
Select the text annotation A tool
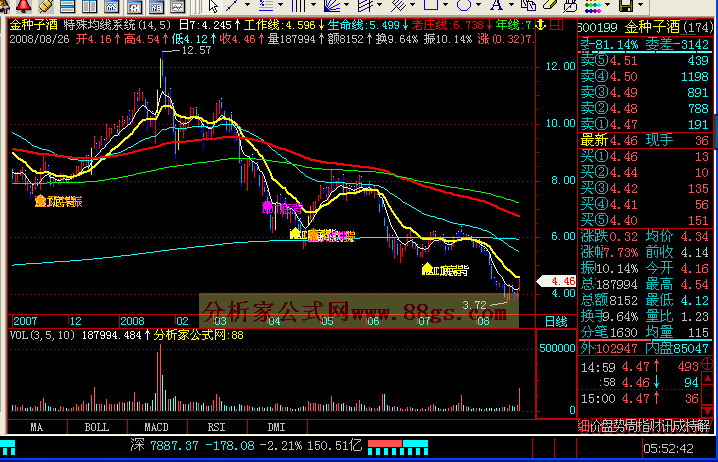496,5
